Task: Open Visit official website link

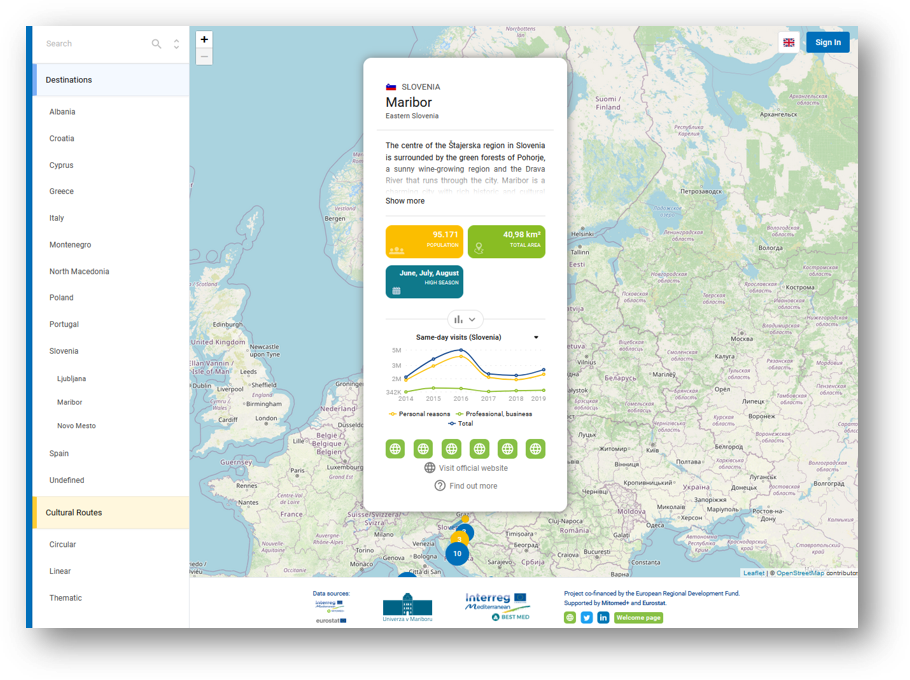Action: coord(466,468)
